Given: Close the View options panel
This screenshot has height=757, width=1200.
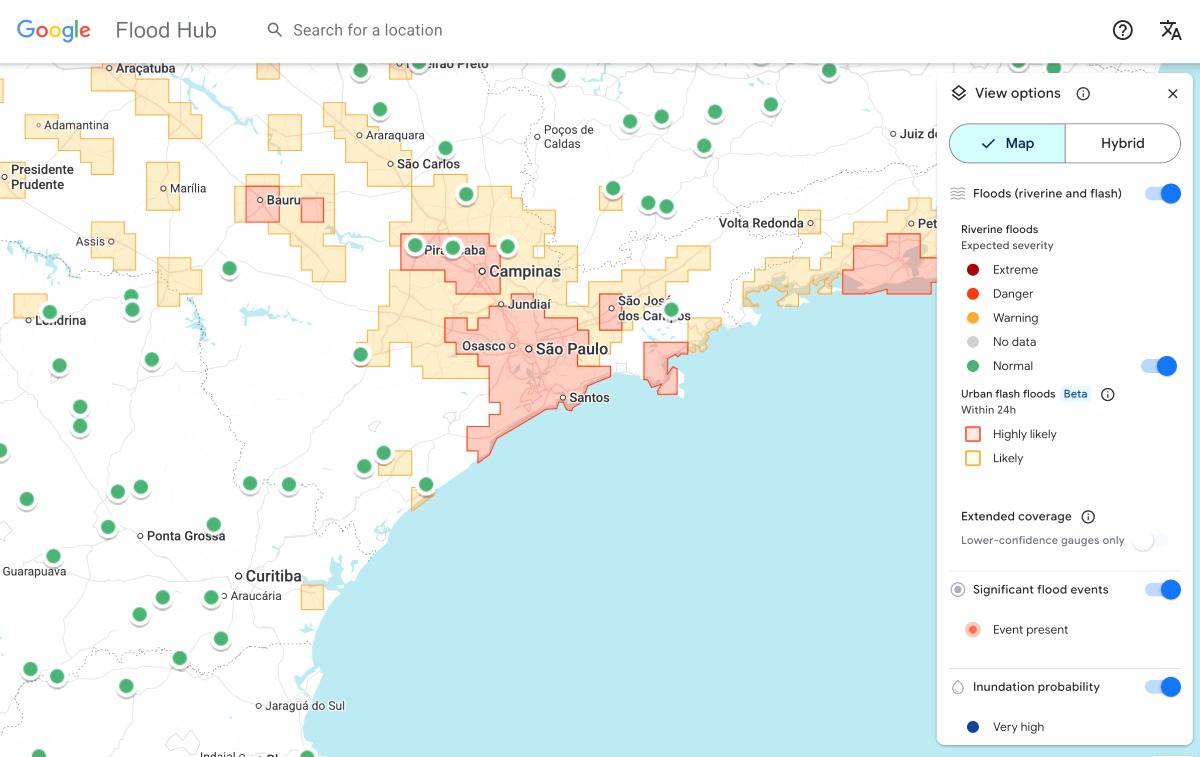Looking at the screenshot, I should click(x=1173, y=94).
